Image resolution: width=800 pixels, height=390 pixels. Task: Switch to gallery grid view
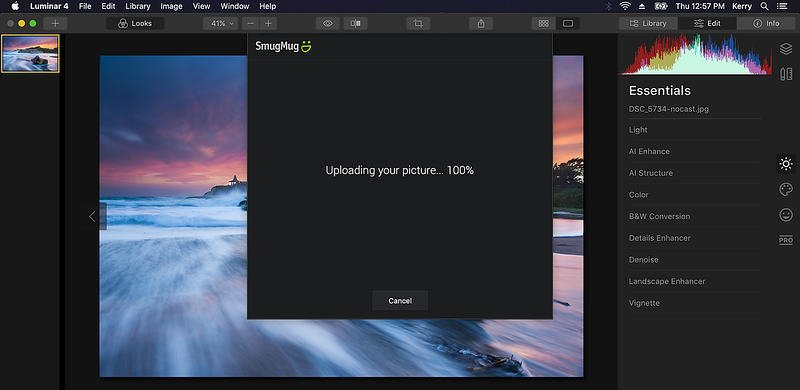[544, 23]
